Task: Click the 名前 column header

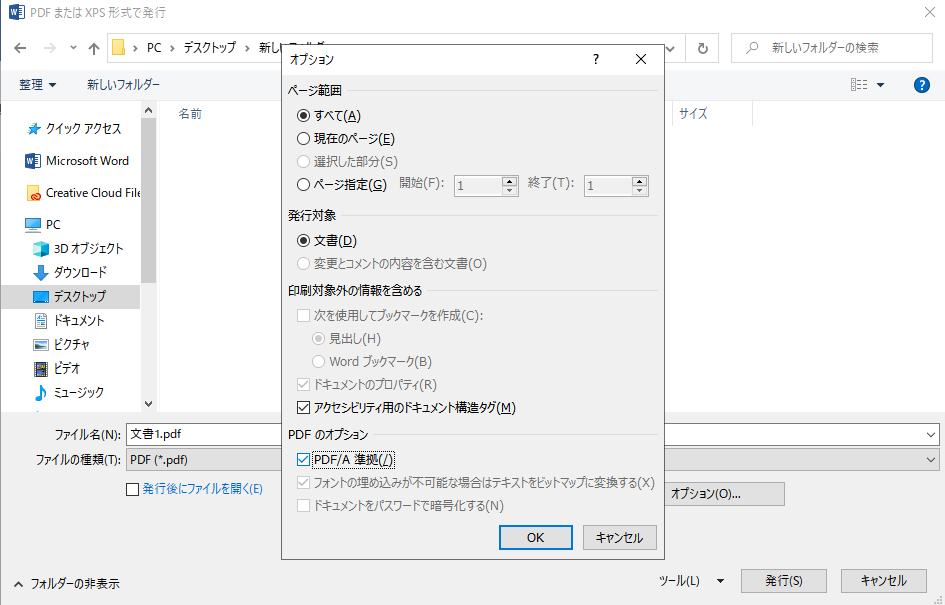Action: coord(190,114)
